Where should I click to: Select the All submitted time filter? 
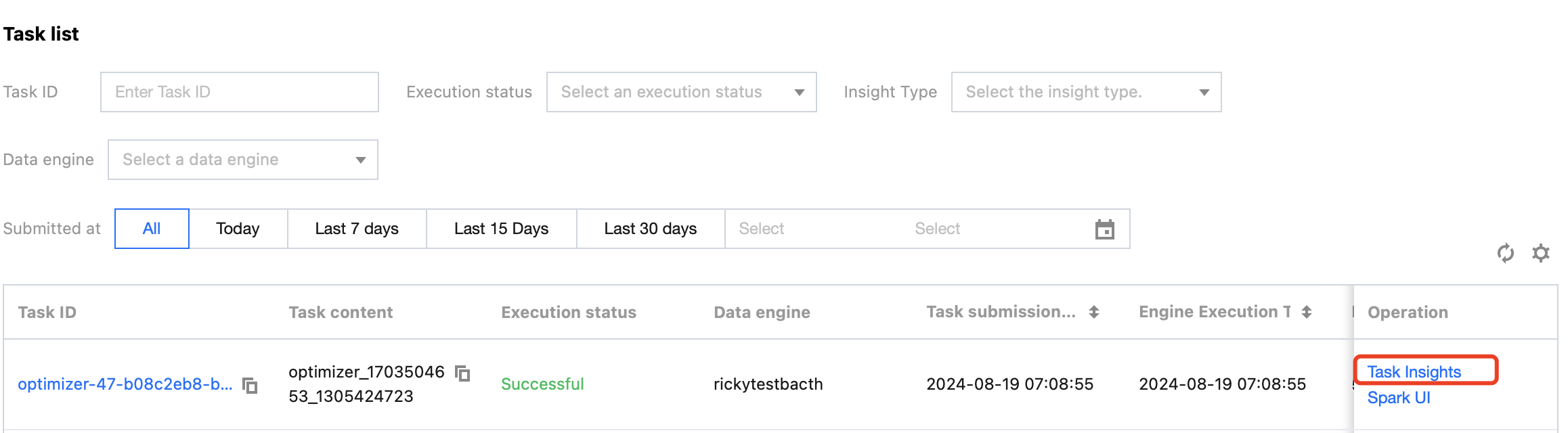click(x=152, y=229)
